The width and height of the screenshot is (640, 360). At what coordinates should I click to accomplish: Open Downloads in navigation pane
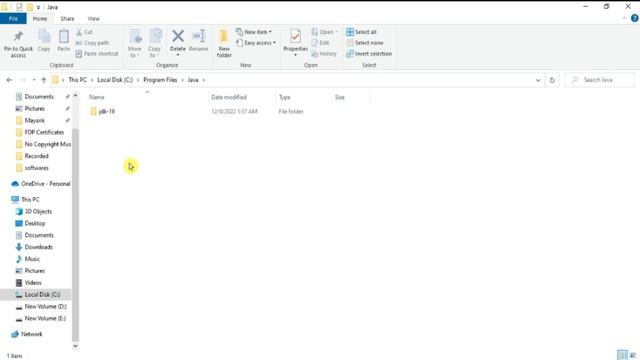coord(38,247)
